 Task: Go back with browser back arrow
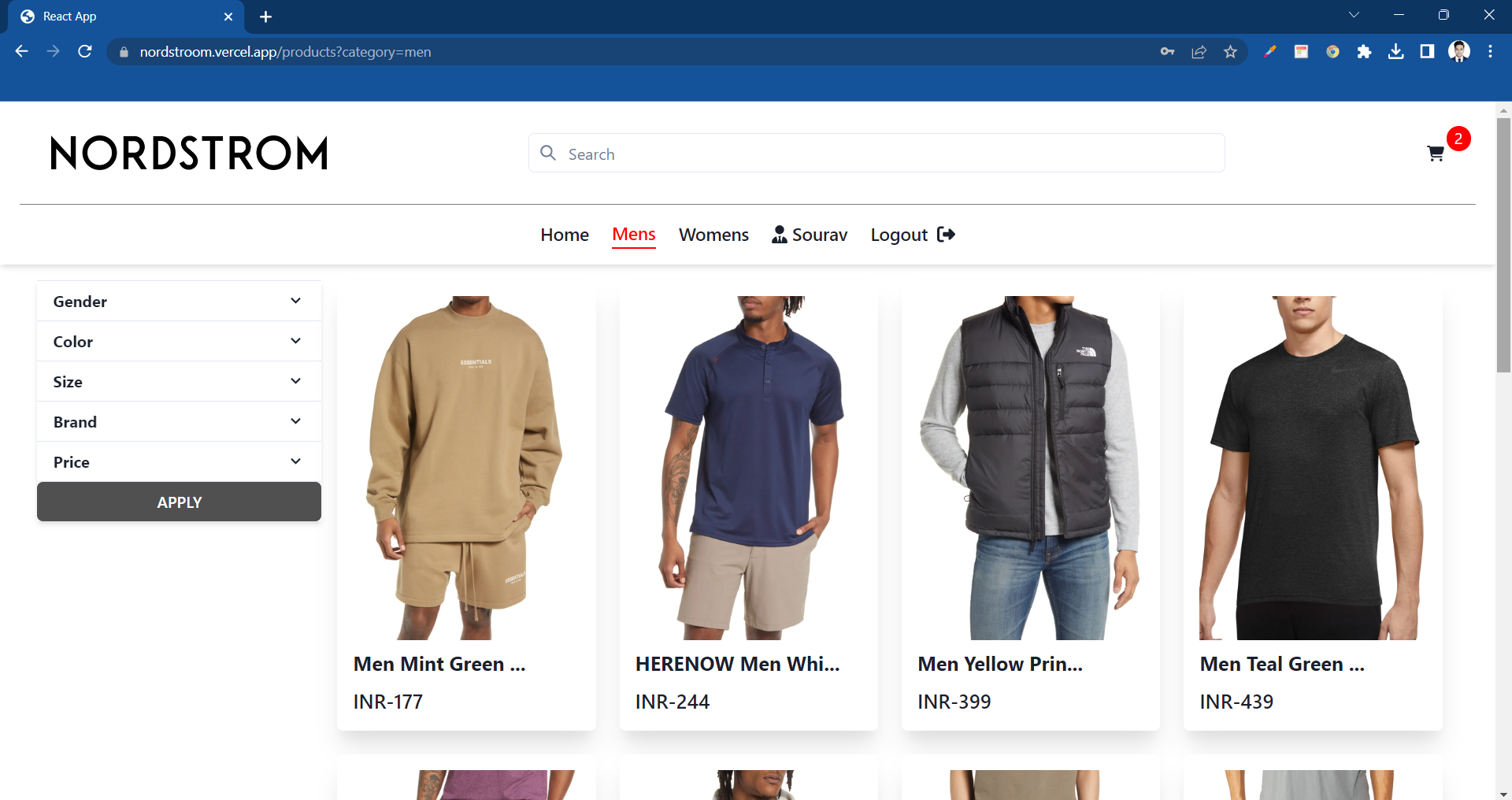click(21, 51)
